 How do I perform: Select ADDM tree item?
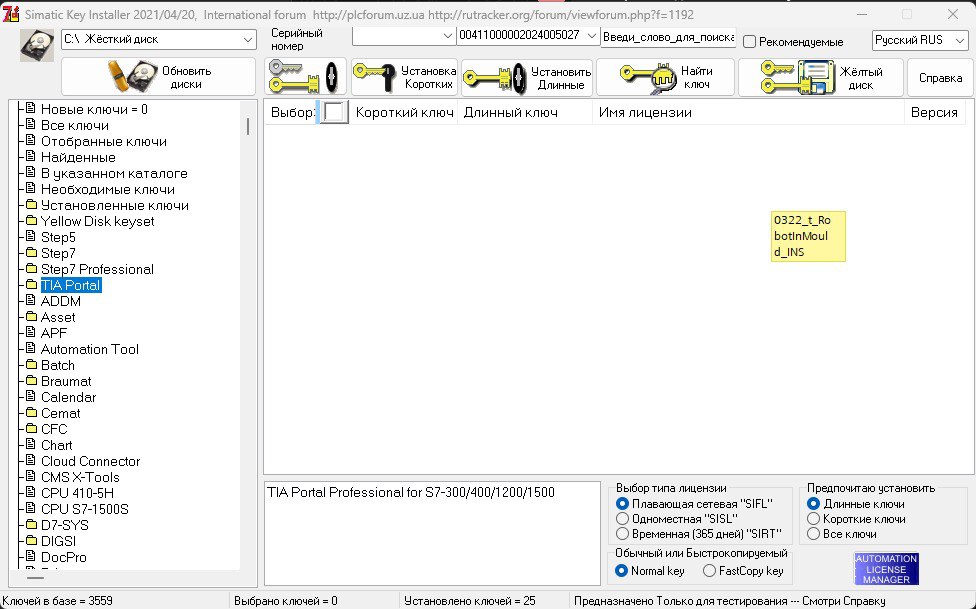click(x=60, y=301)
